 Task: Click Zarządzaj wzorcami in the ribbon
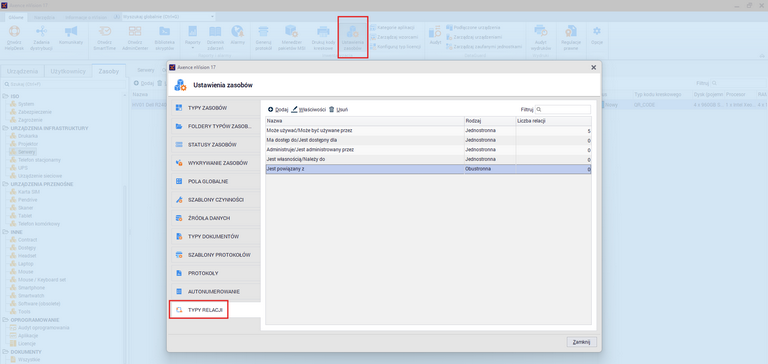point(394,37)
